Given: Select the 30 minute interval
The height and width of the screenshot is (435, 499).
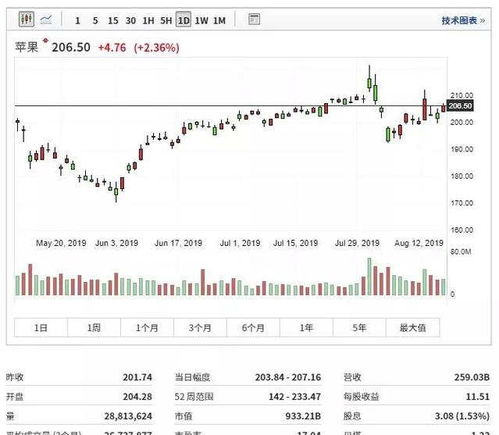Looking at the screenshot, I should [x=131, y=21].
